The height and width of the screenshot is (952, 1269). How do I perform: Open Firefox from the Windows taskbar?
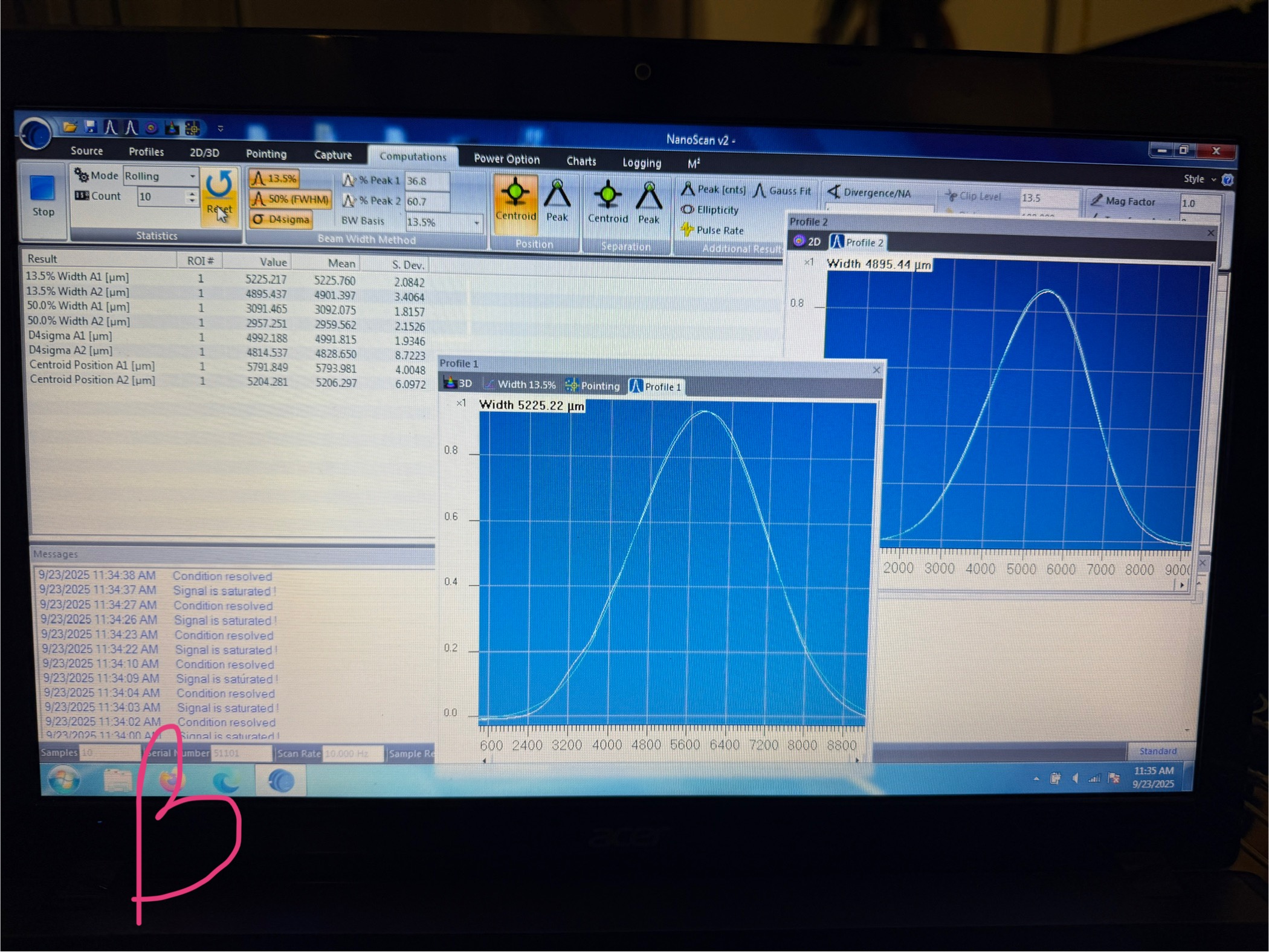tap(172, 780)
